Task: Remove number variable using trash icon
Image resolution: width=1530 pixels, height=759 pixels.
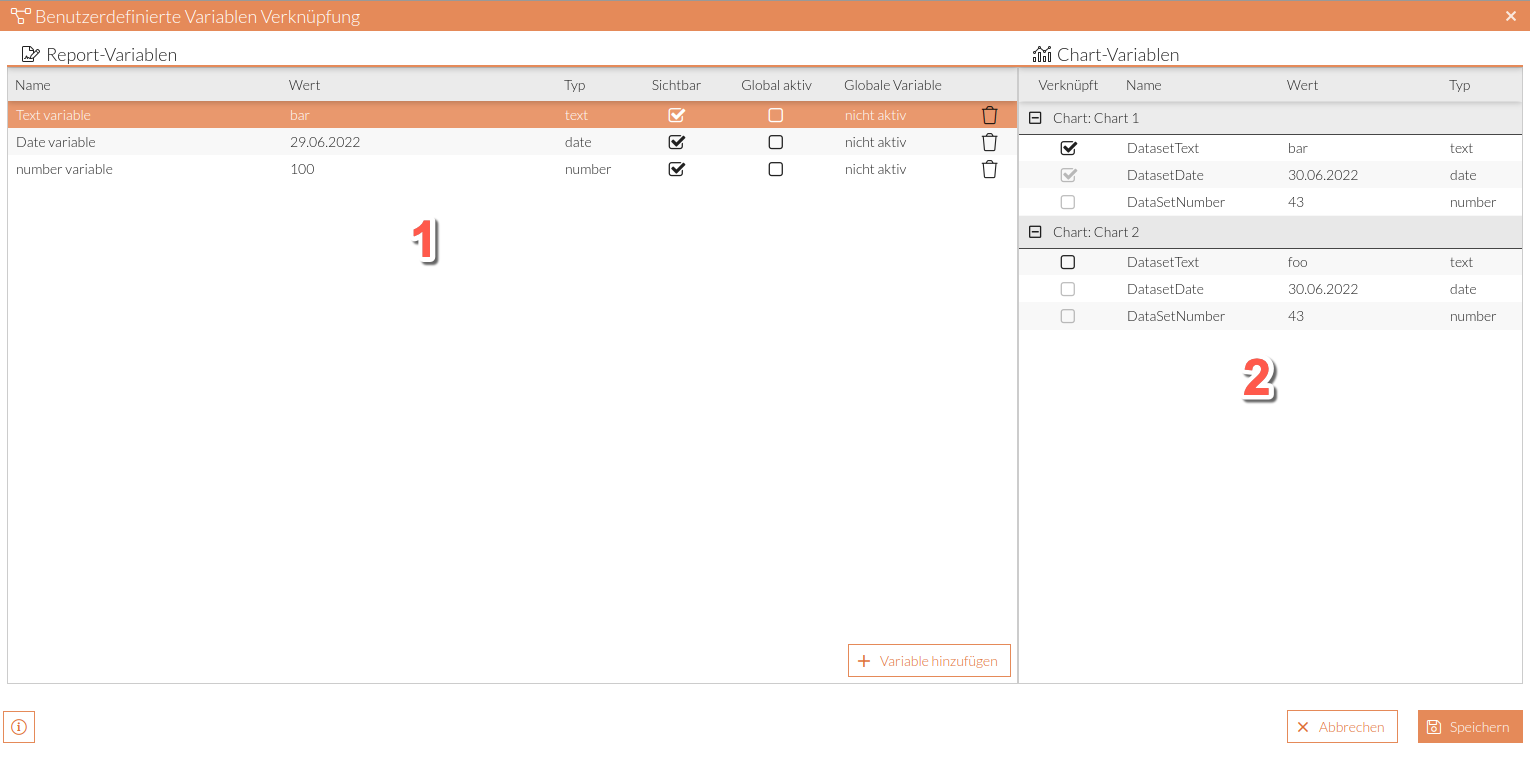Action: click(x=989, y=169)
